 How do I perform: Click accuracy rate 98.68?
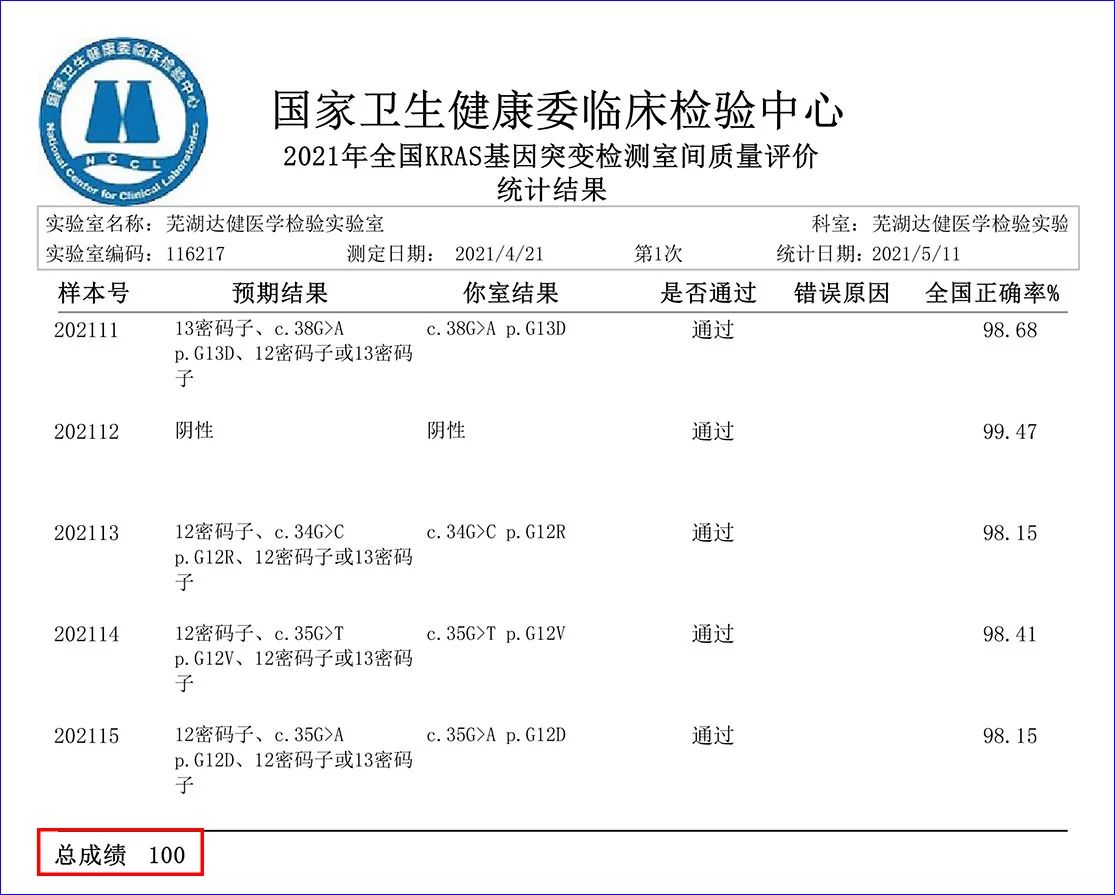[x=1010, y=331]
